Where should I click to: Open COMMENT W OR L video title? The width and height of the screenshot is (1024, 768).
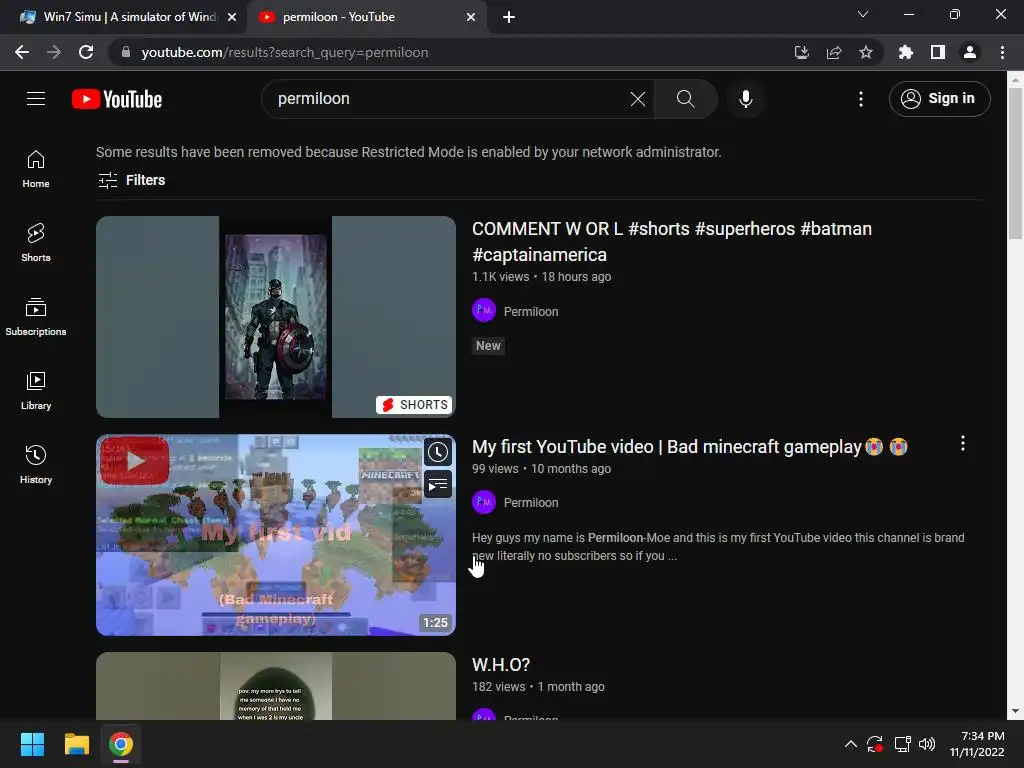coord(671,242)
